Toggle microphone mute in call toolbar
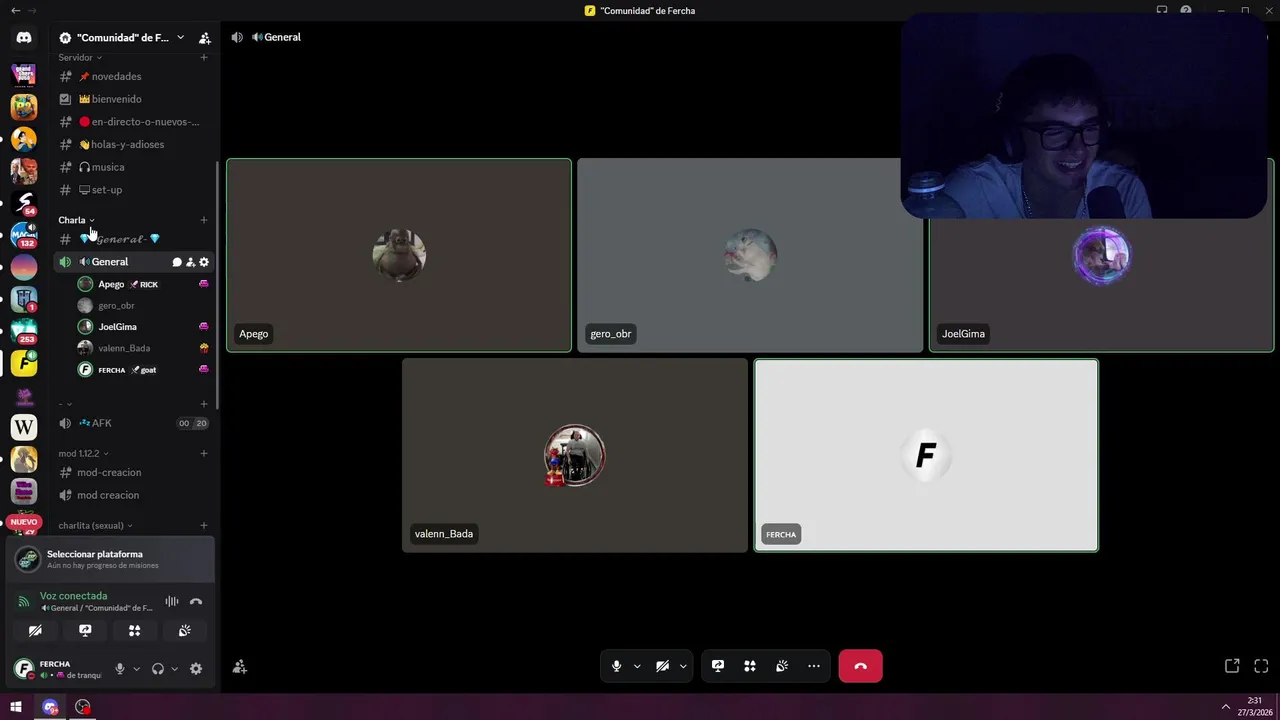This screenshot has width=1280, height=720. click(x=616, y=666)
